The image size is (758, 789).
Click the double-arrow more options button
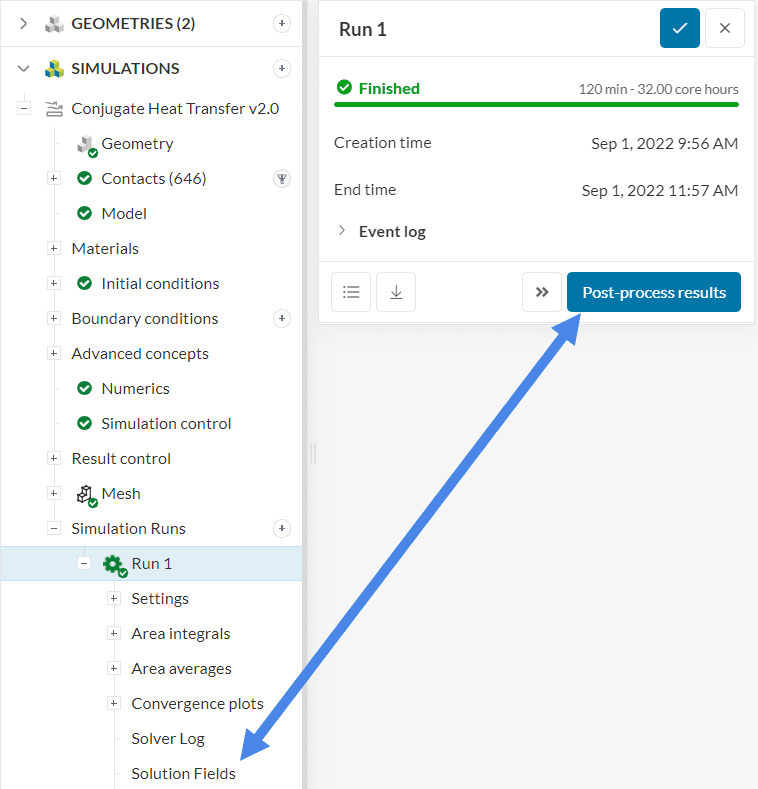tap(542, 292)
